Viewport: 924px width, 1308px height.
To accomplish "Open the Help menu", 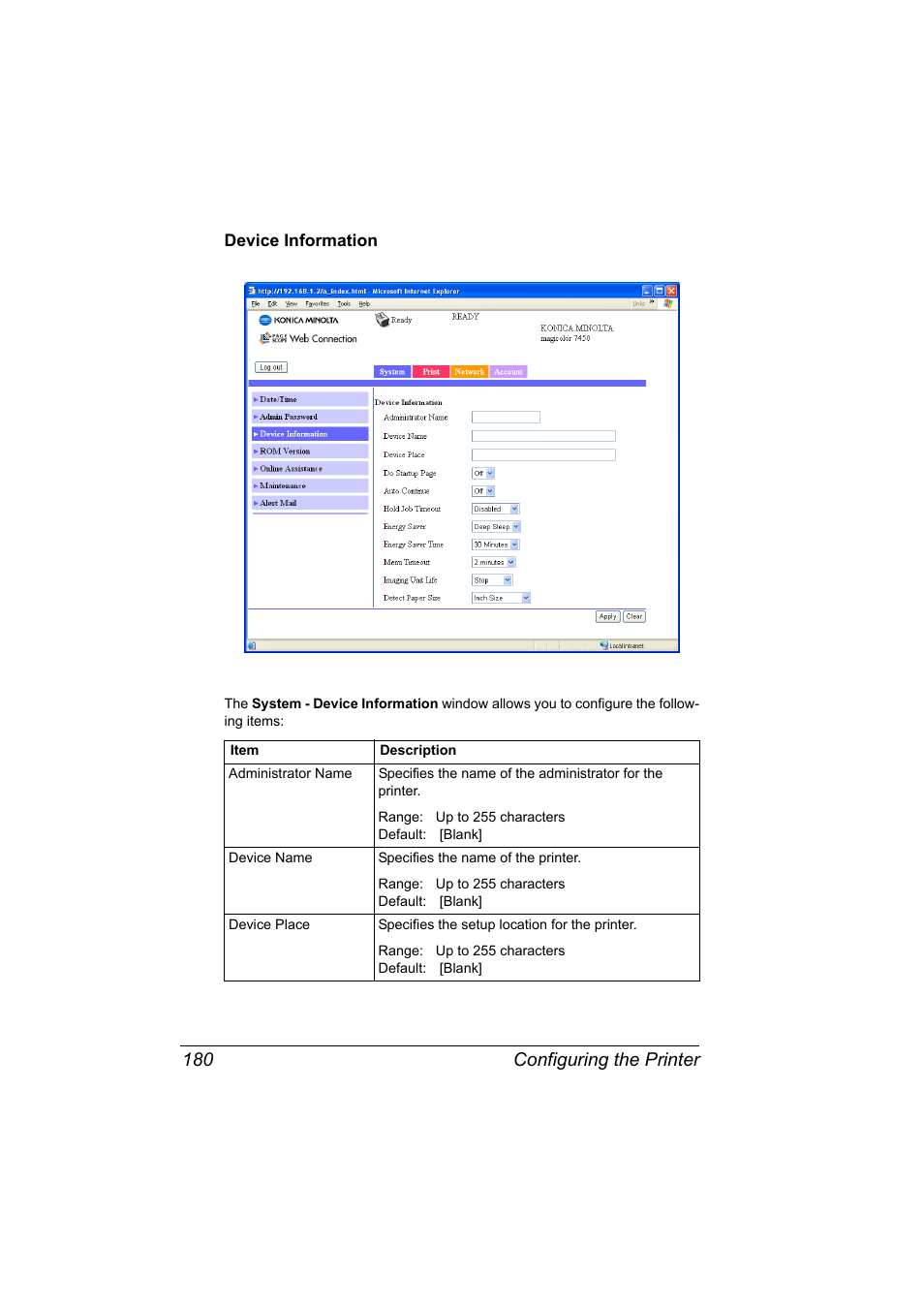I will [364, 304].
